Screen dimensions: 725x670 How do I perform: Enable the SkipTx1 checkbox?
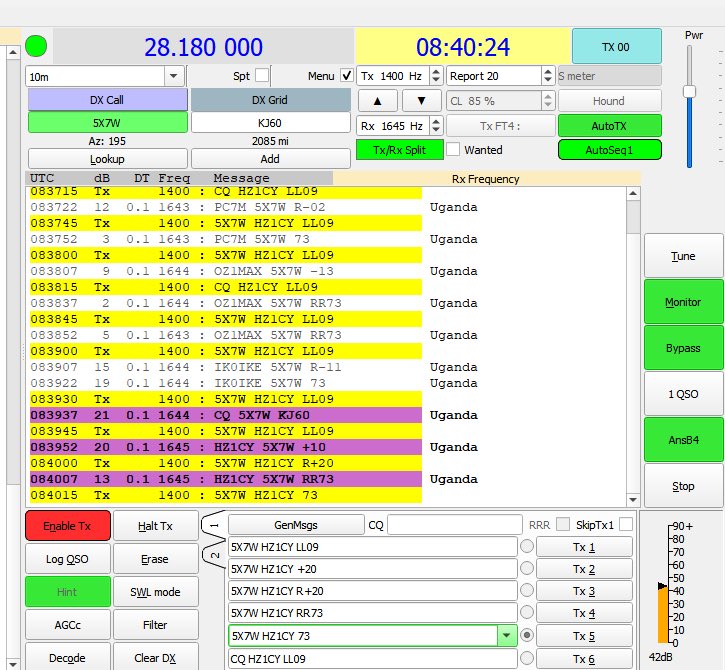[626, 524]
